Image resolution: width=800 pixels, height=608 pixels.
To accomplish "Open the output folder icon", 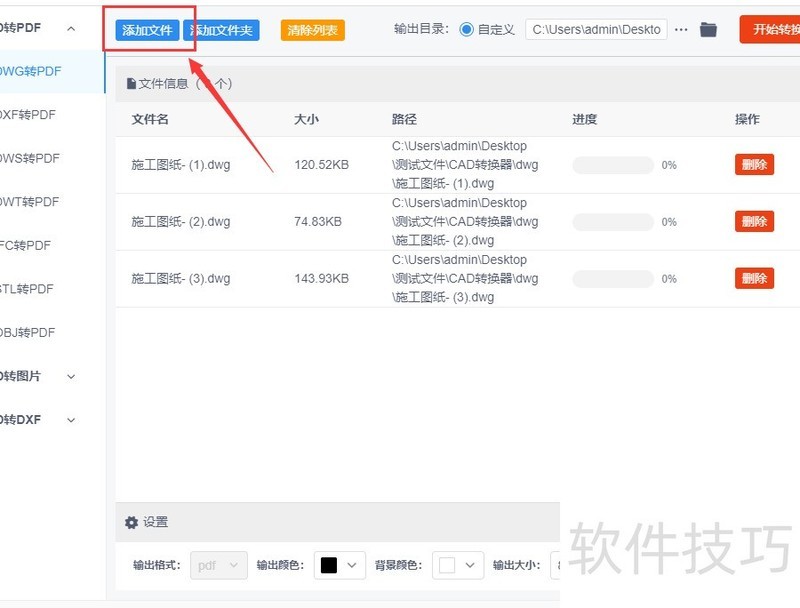I will (708, 30).
